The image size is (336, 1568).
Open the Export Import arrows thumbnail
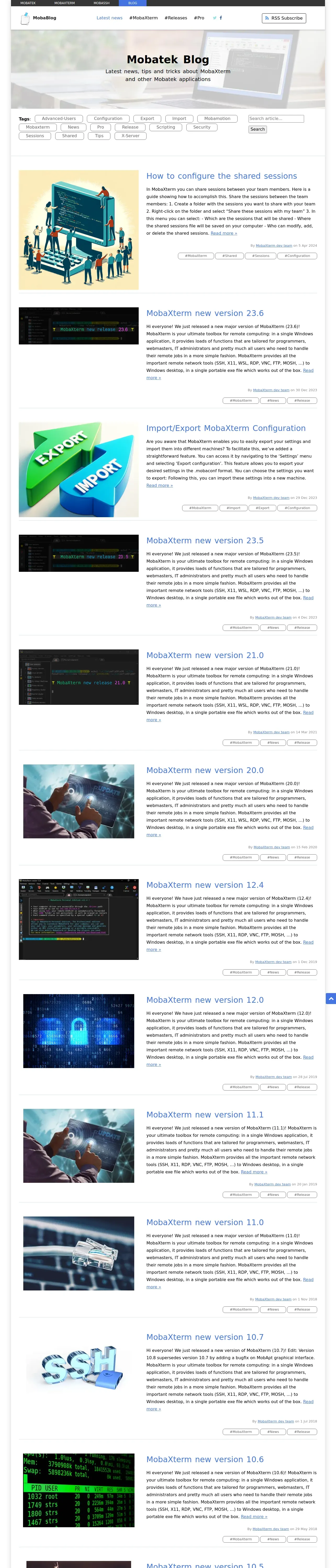point(79,470)
